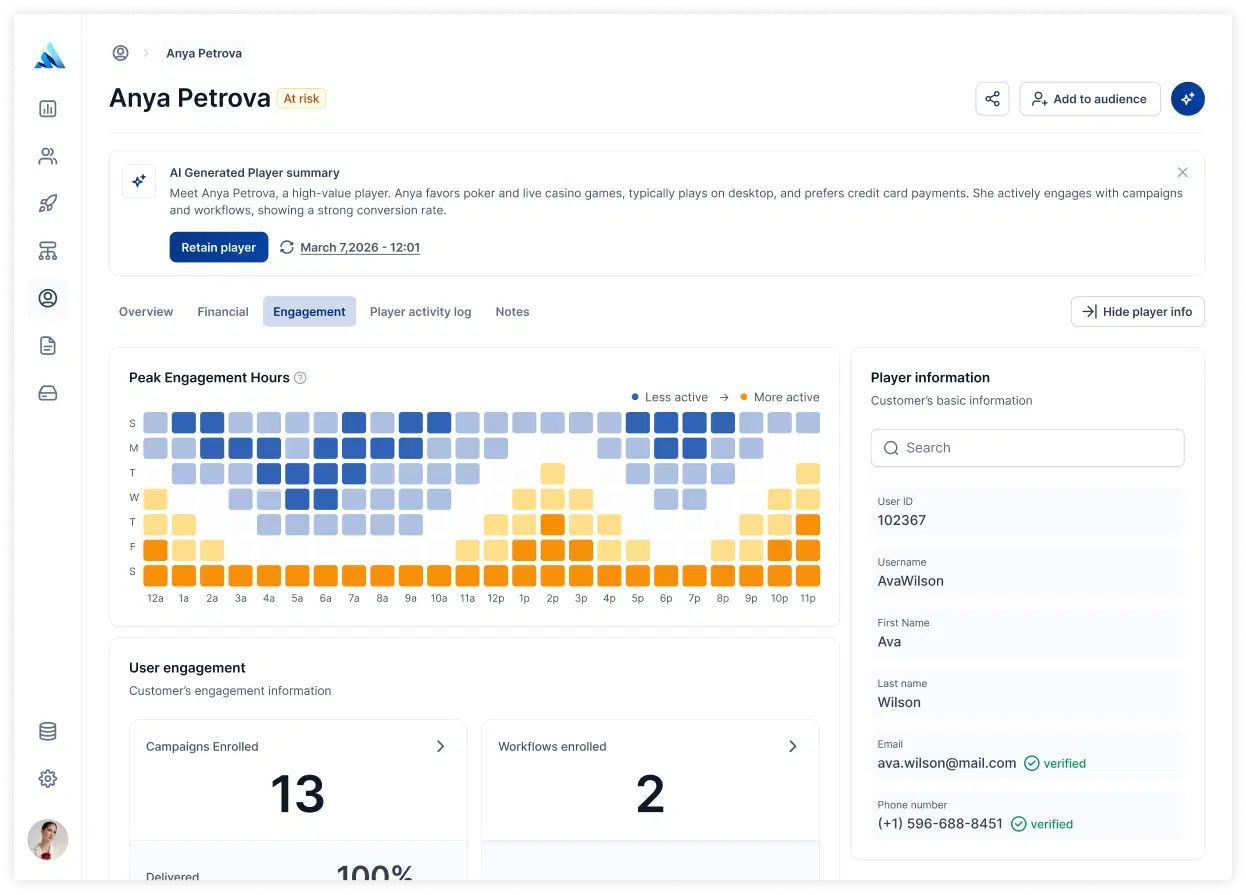Click the share icon button
This screenshot has width=1246, height=895.
click(x=992, y=99)
